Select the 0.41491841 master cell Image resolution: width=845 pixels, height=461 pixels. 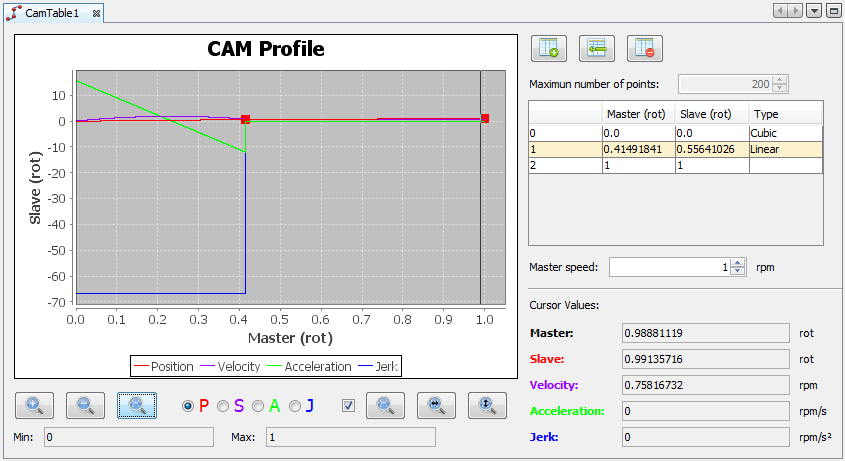click(639, 149)
